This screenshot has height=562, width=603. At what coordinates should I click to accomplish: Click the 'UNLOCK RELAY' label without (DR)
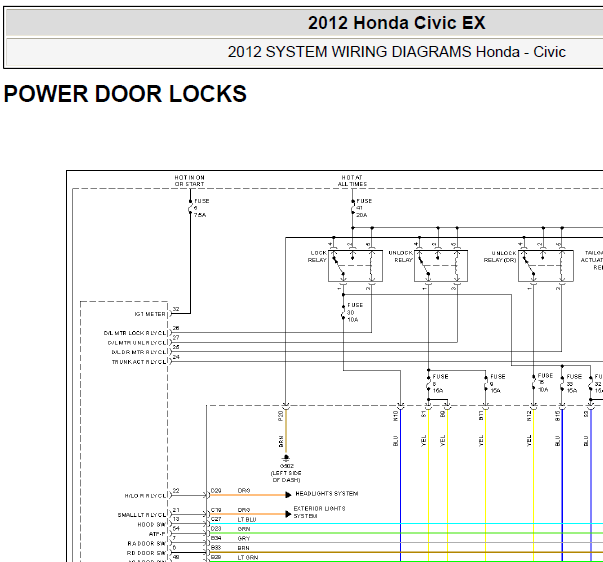pos(401,257)
